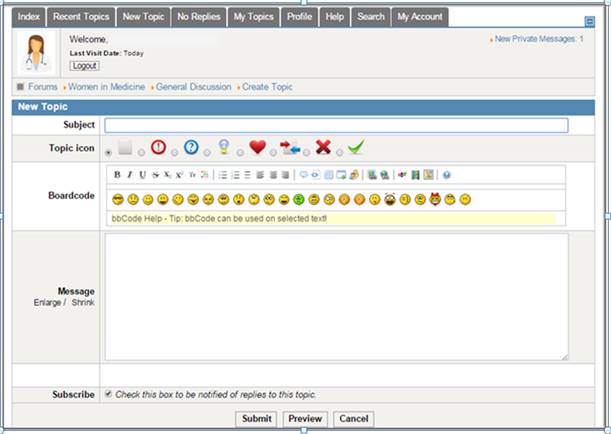Submit the new topic
This screenshot has height=434, width=611.
[256, 419]
